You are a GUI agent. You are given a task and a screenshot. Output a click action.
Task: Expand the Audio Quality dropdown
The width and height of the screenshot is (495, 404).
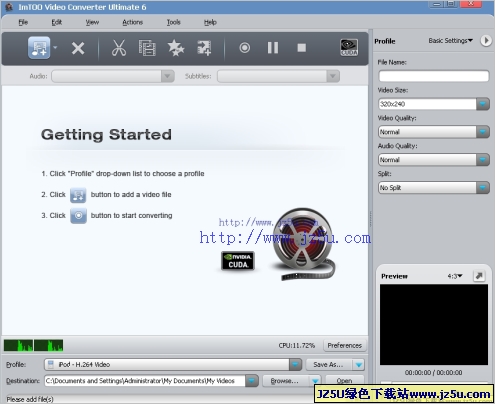(x=483, y=160)
